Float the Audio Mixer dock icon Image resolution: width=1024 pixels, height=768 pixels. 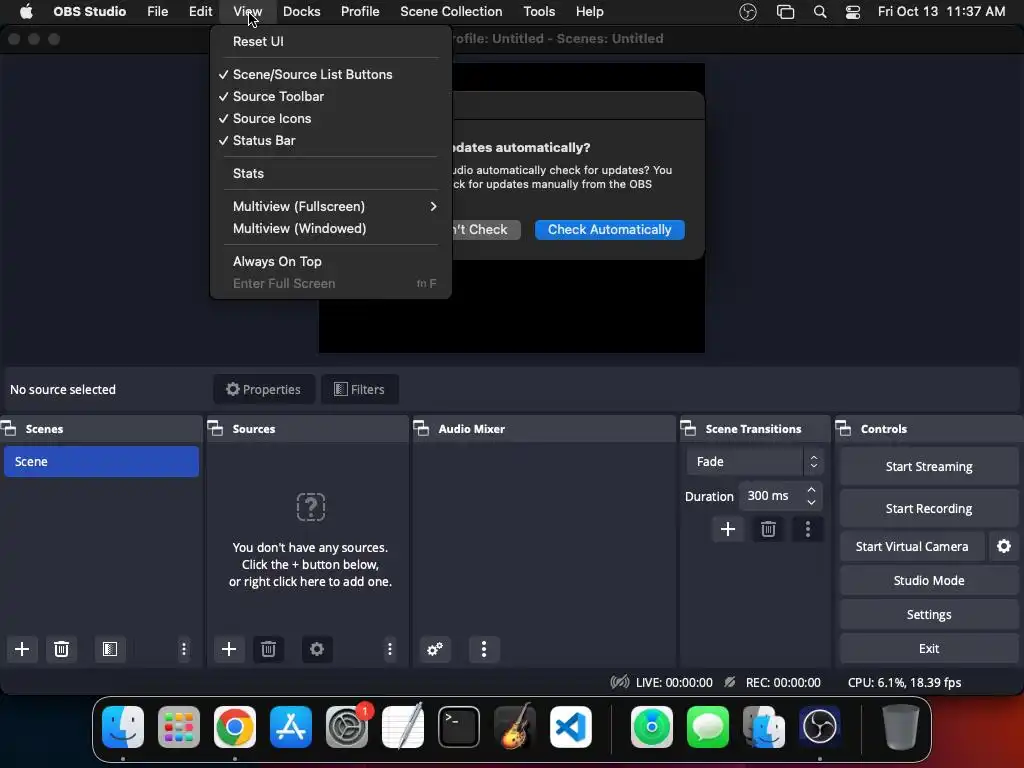(x=421, y=429)
